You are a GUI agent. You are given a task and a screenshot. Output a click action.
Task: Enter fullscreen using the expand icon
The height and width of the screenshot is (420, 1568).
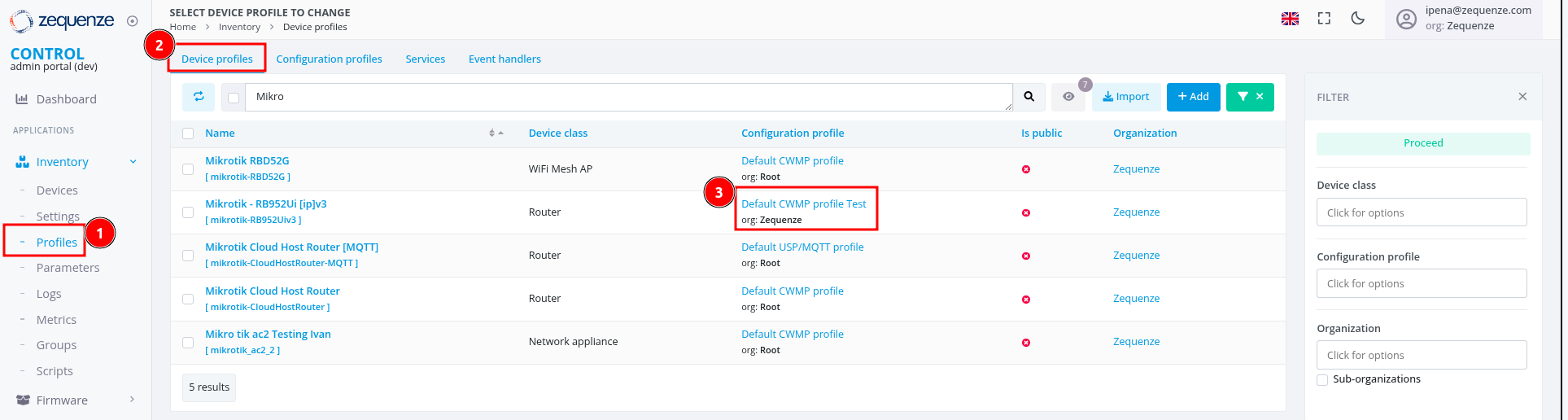[1324, 19]
